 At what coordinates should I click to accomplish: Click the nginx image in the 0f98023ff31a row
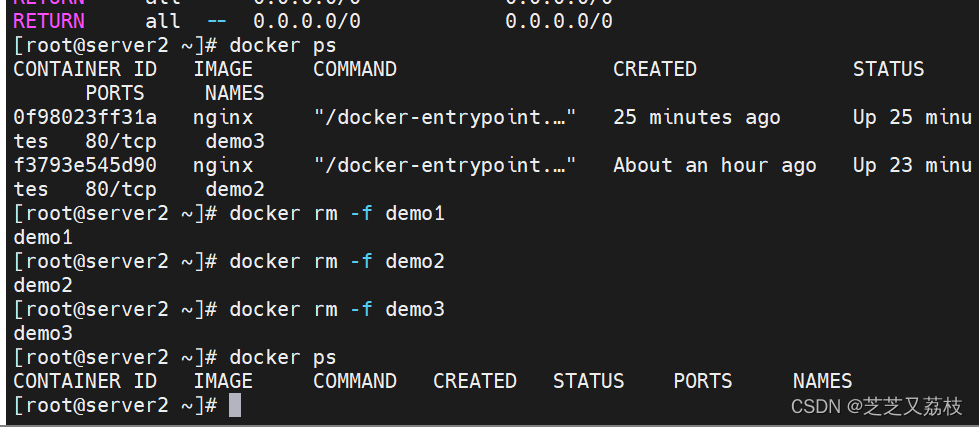223,117
